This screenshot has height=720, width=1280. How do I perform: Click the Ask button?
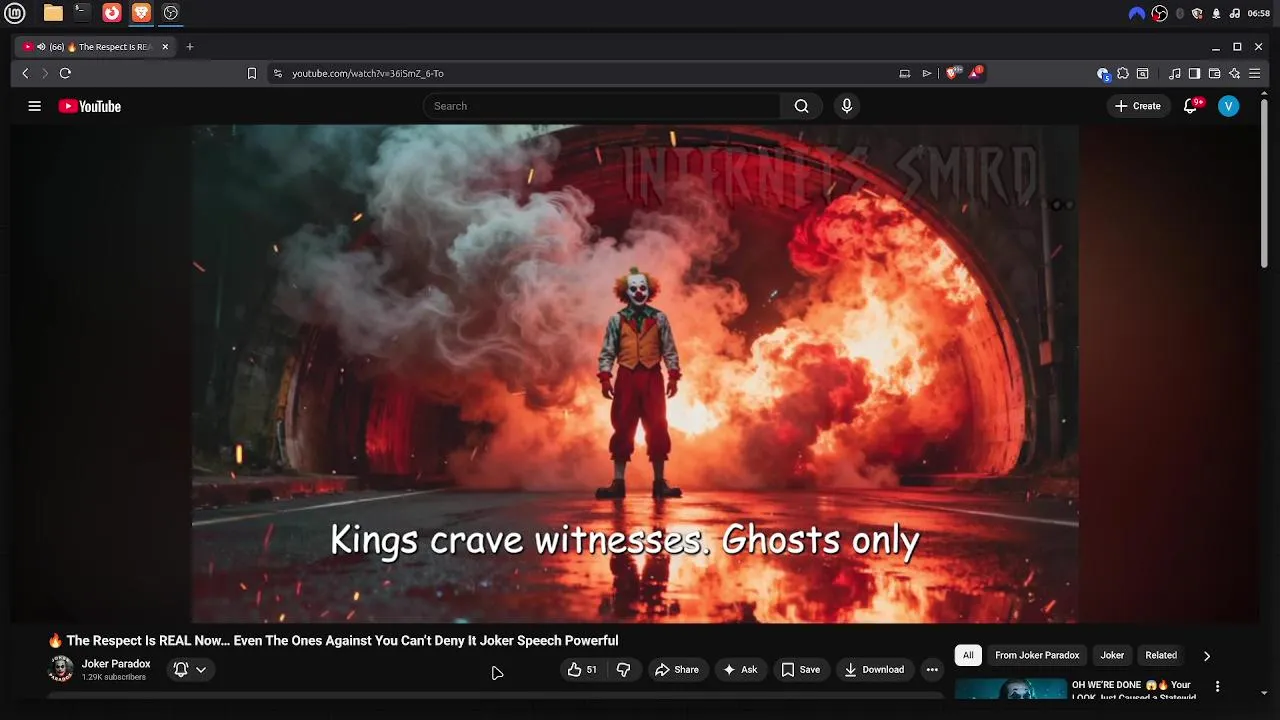pos(740,670)
